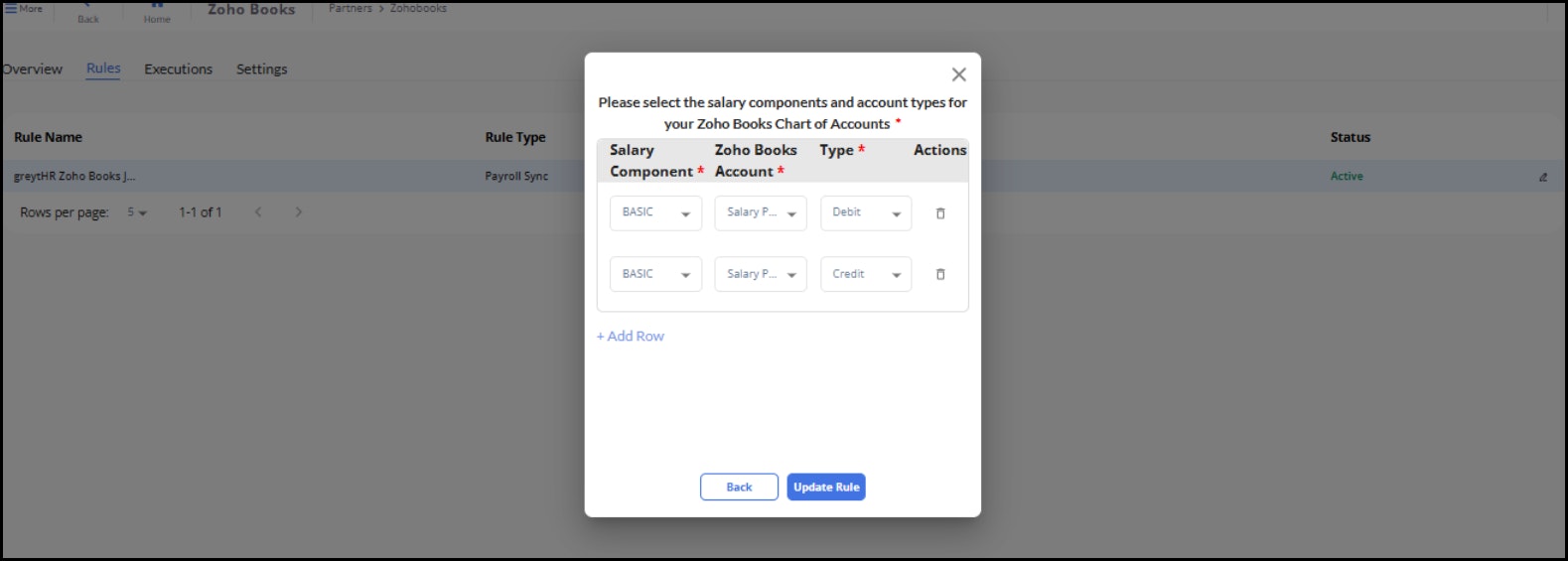Go to previous page of rules

[x=258, y=211]
